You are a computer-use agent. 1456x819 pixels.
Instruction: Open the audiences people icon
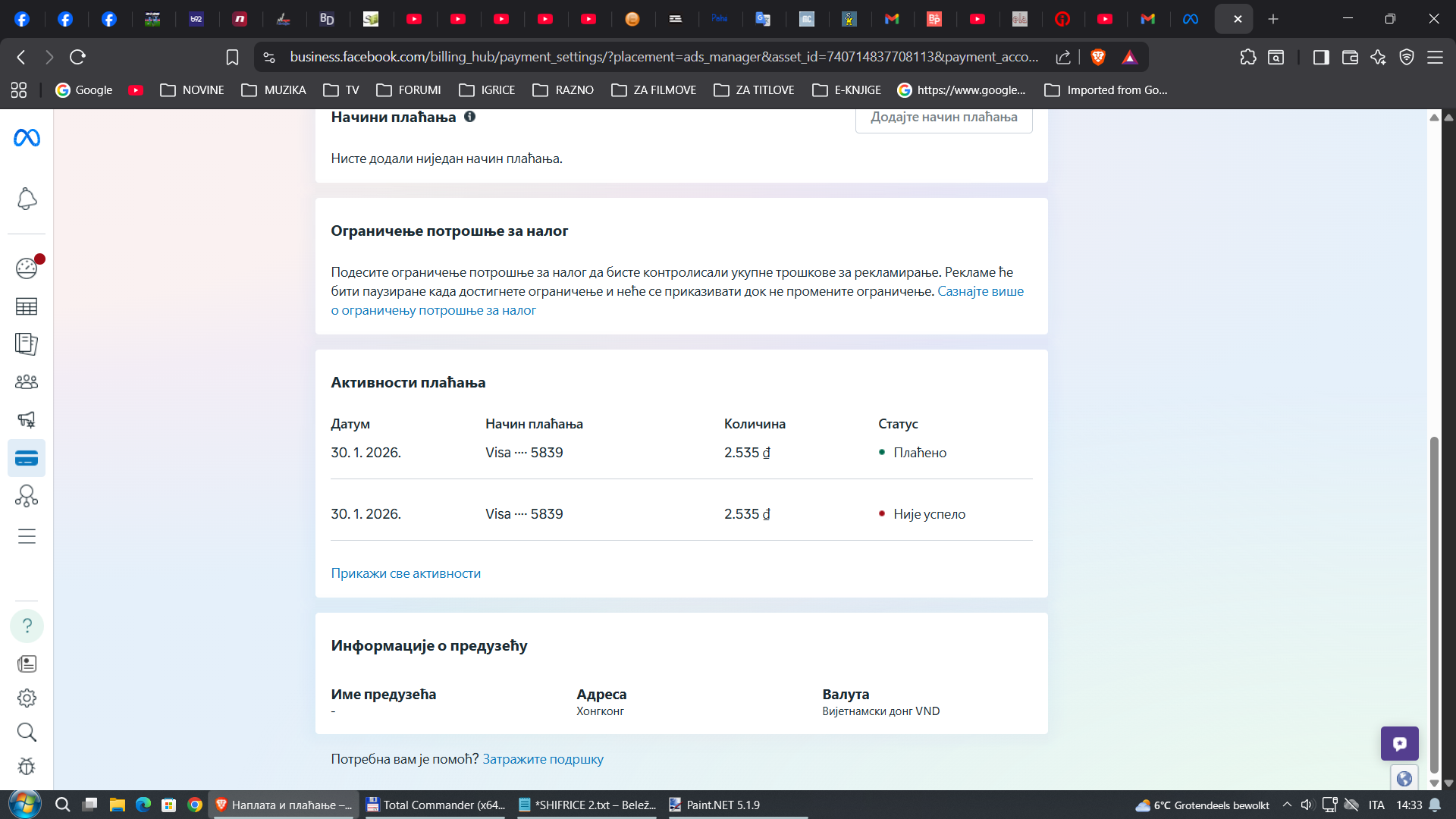click(27, 381)
